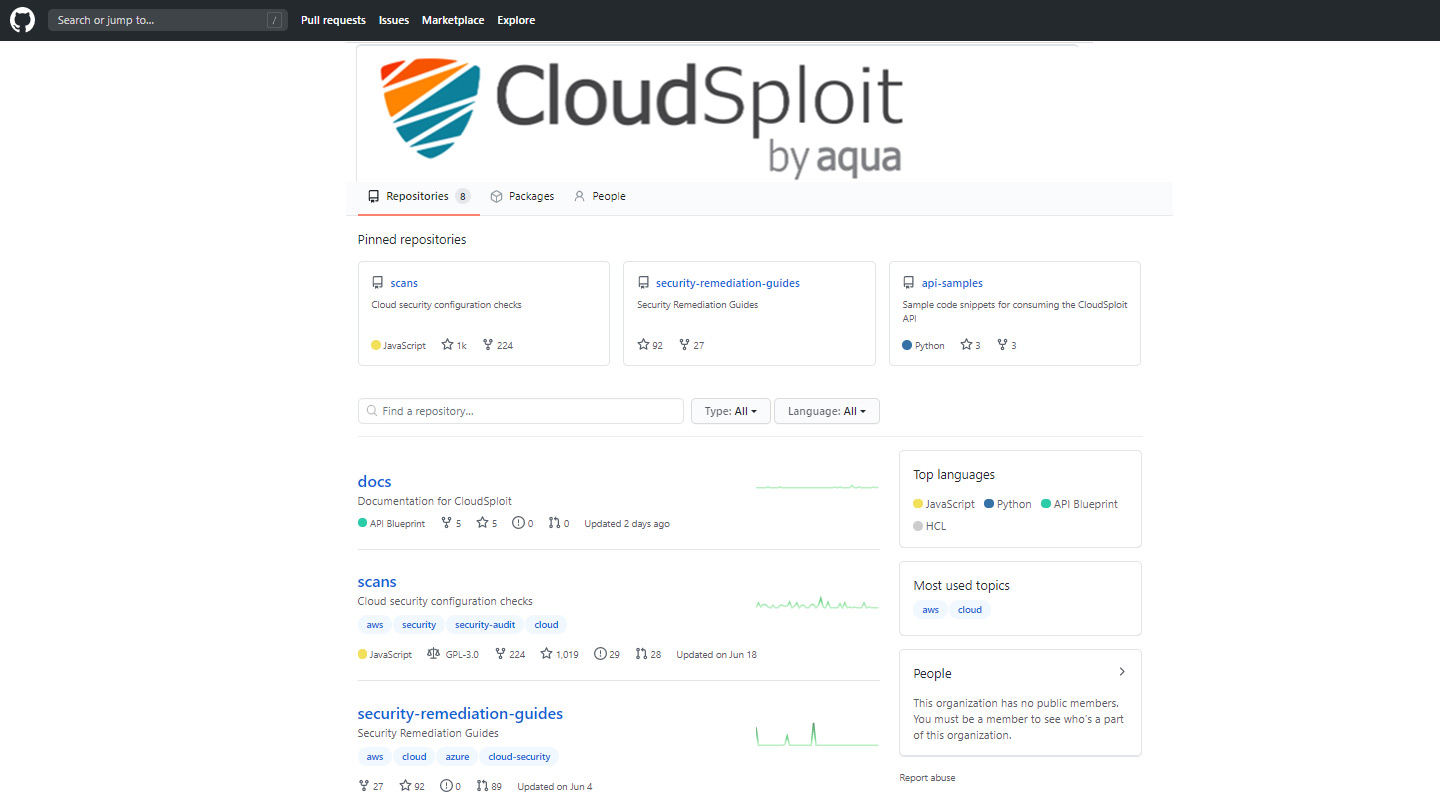Open the Language: All filter dropdown
Viewport: 1440px width, 810px height.
tap(826, 410)
